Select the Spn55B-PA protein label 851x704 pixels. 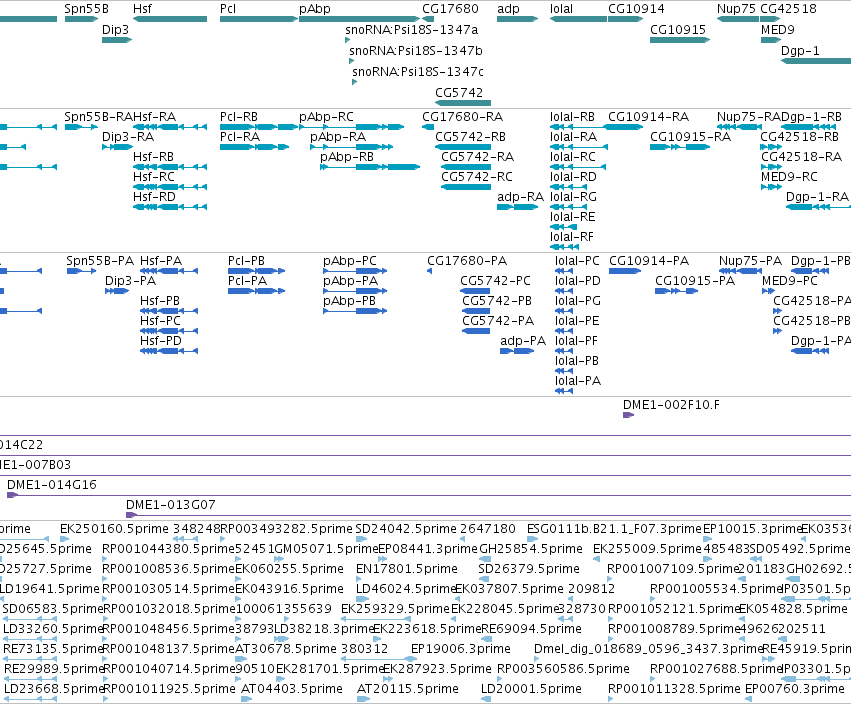pyautogui.click(x=100, y=261)
